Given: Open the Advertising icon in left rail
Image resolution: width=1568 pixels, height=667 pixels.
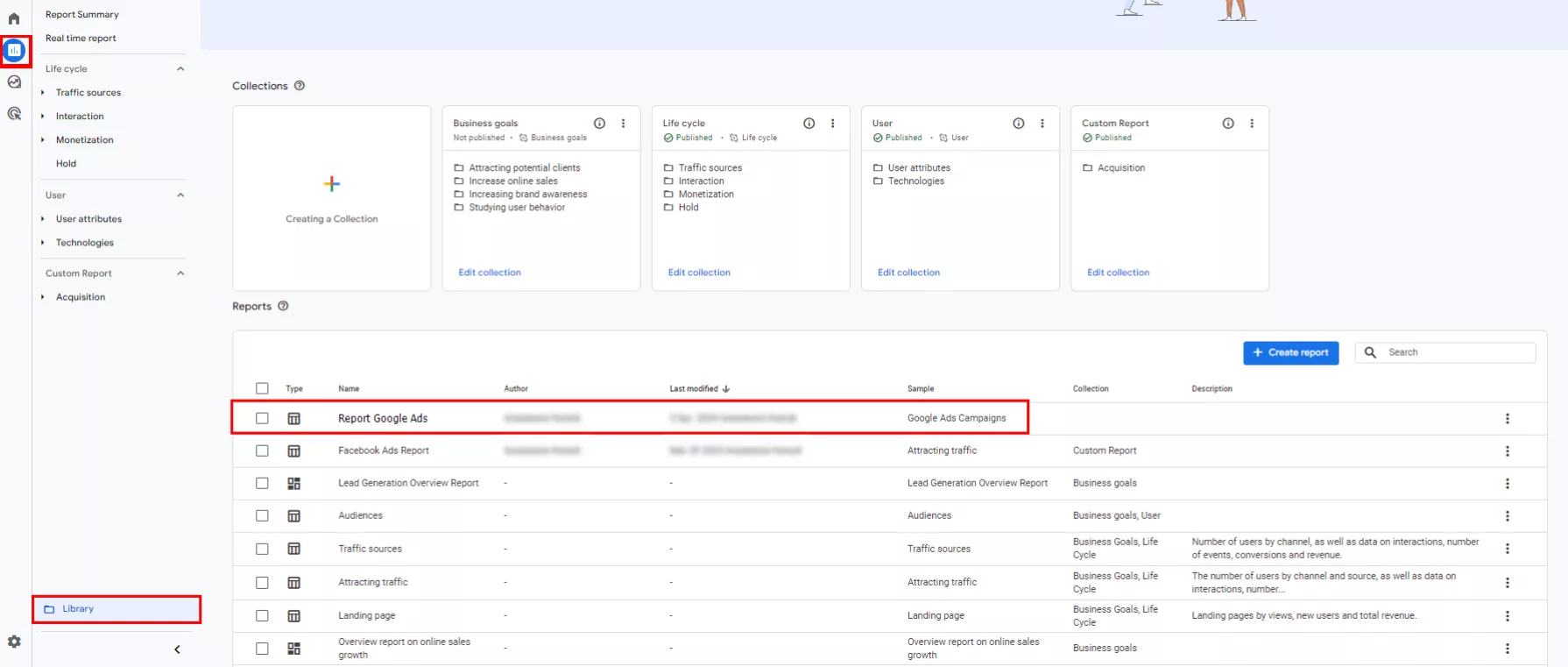Looking at the screenshot, I should 14,113.
